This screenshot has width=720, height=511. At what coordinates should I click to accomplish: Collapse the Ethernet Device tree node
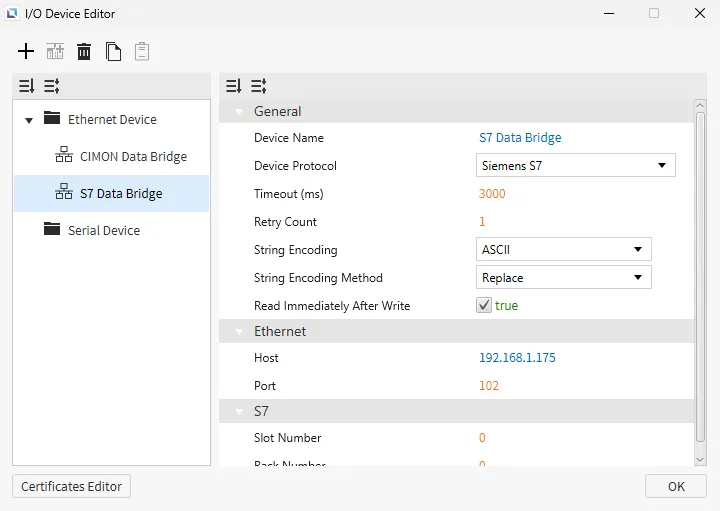pyautogui.click(x=29, y=120)
